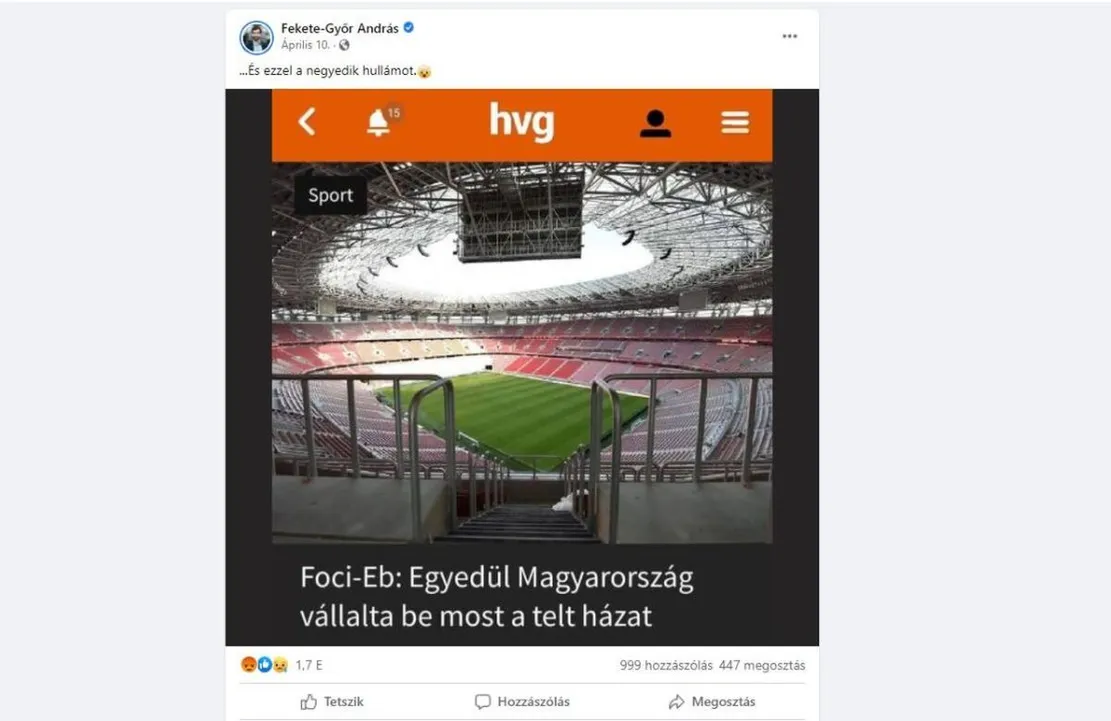View the 999 hozzászólás comments

(666, 665)
